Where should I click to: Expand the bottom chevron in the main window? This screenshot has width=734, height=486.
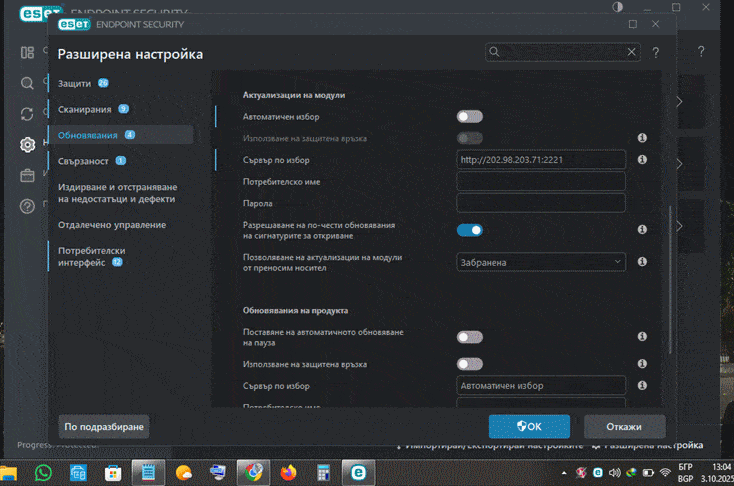tap(680, 226)
